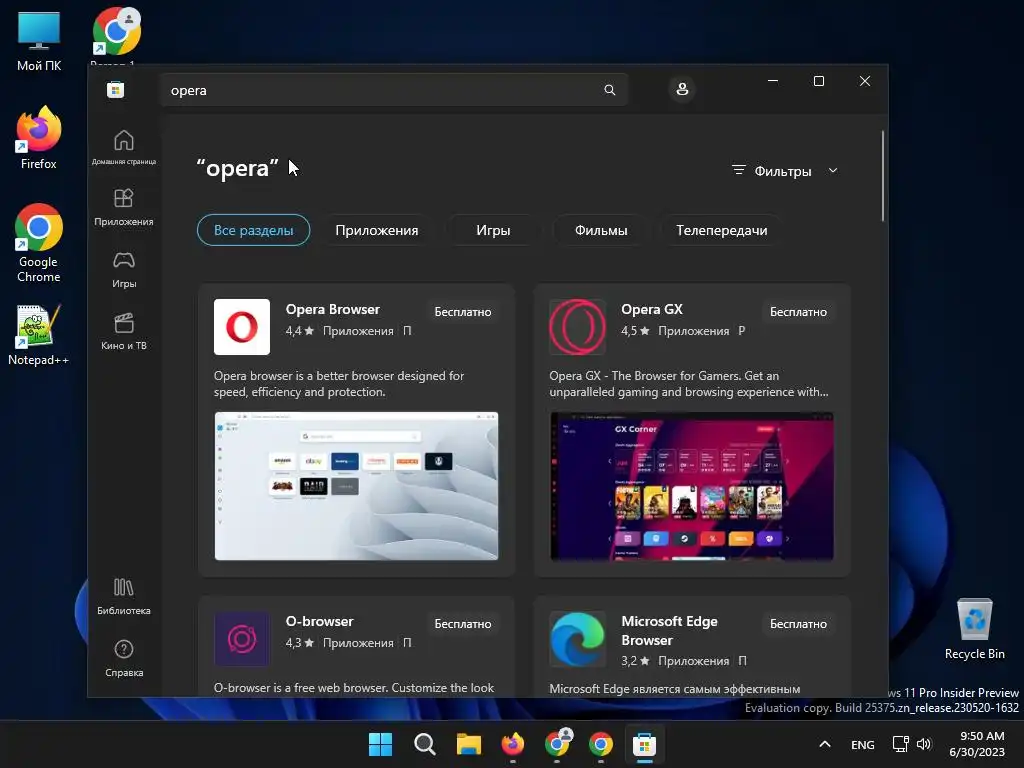This screenshot has width=1024, height=768.
Task: Open Firefox from taskbar
Action: [513, 744]
